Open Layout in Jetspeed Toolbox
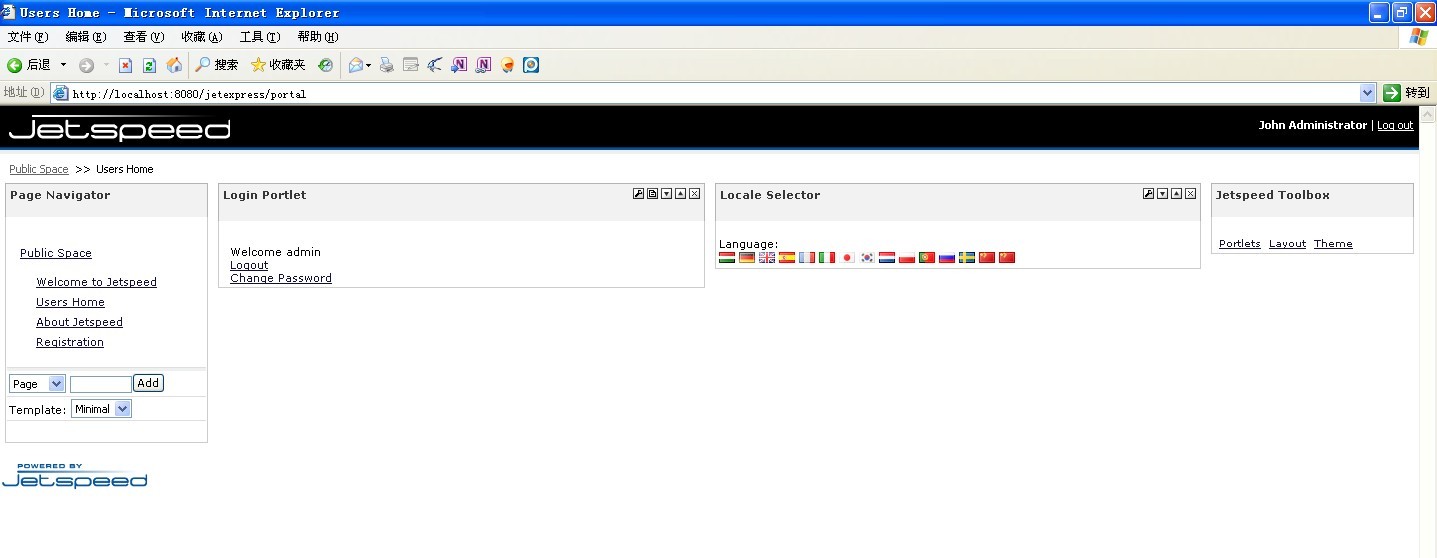The height and width of the screenshot is (558, 1437). pyautogui.click(x=1288, y=244)
